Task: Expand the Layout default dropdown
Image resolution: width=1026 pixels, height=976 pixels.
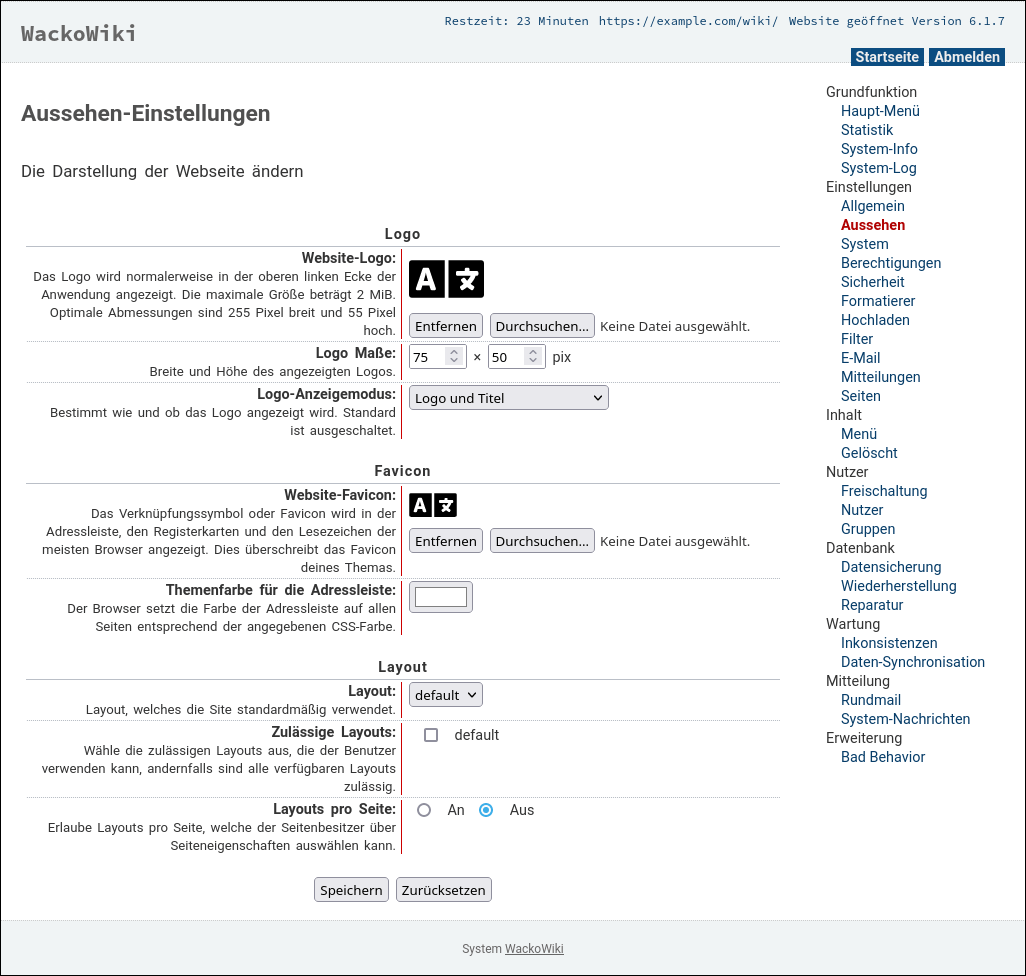Action: coord(445,695)
